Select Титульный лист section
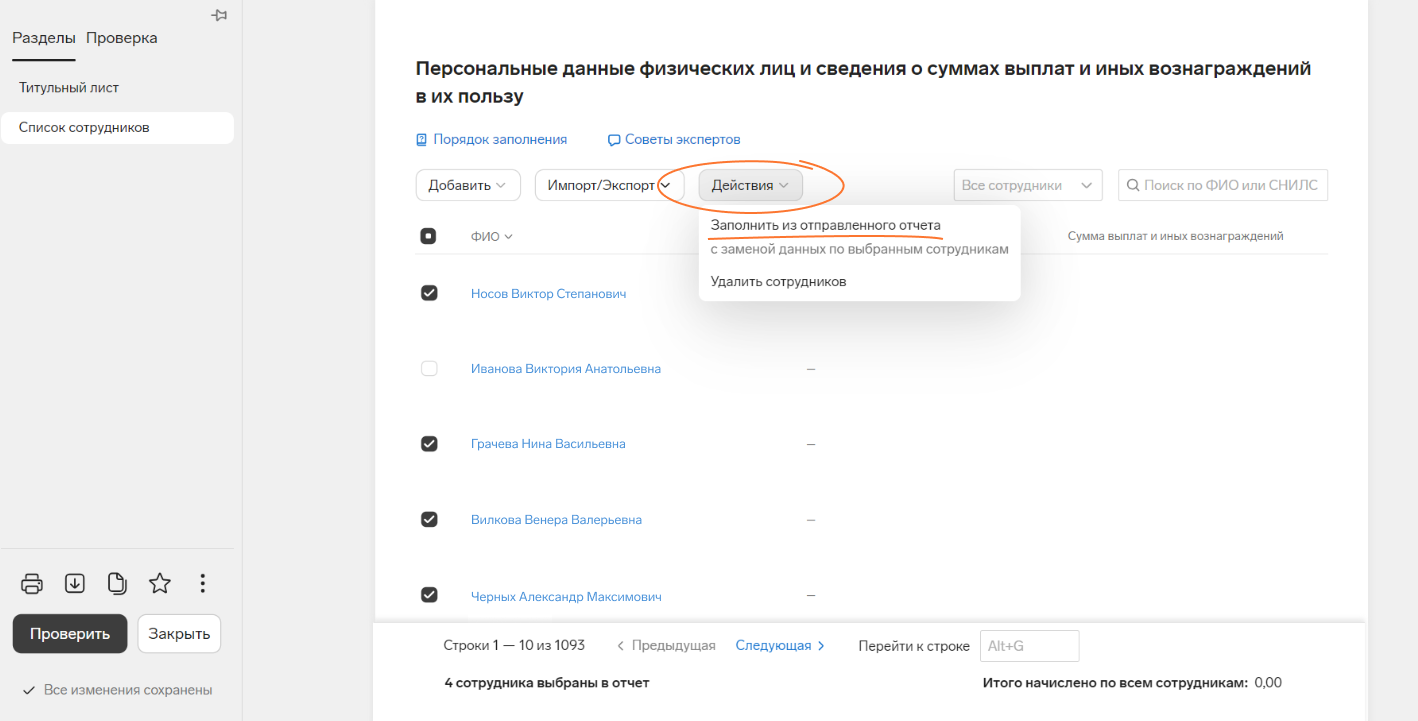 pyautogui.click(x=69, y=88)
